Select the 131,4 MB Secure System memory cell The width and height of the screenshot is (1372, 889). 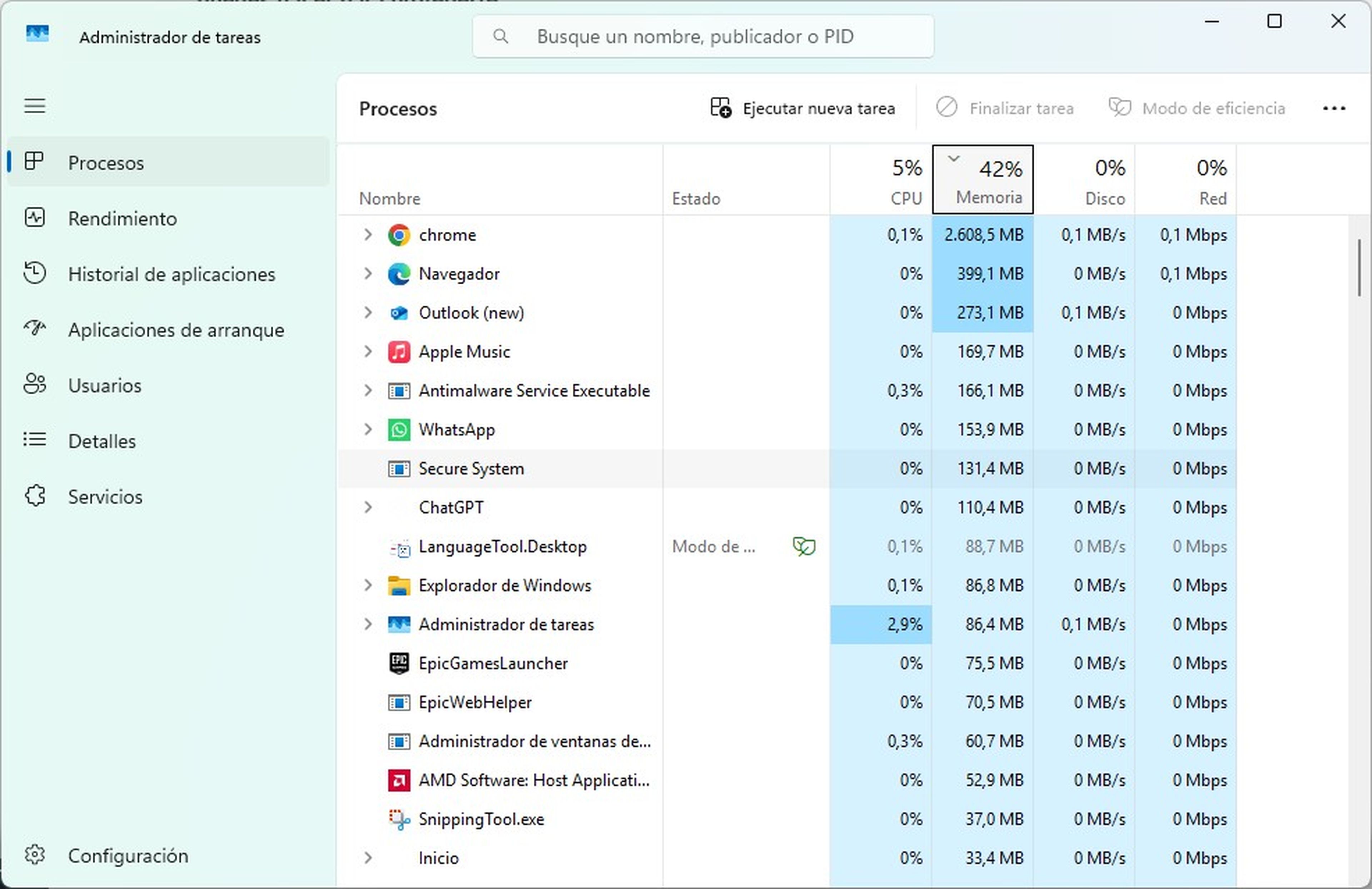pos(983,469)
